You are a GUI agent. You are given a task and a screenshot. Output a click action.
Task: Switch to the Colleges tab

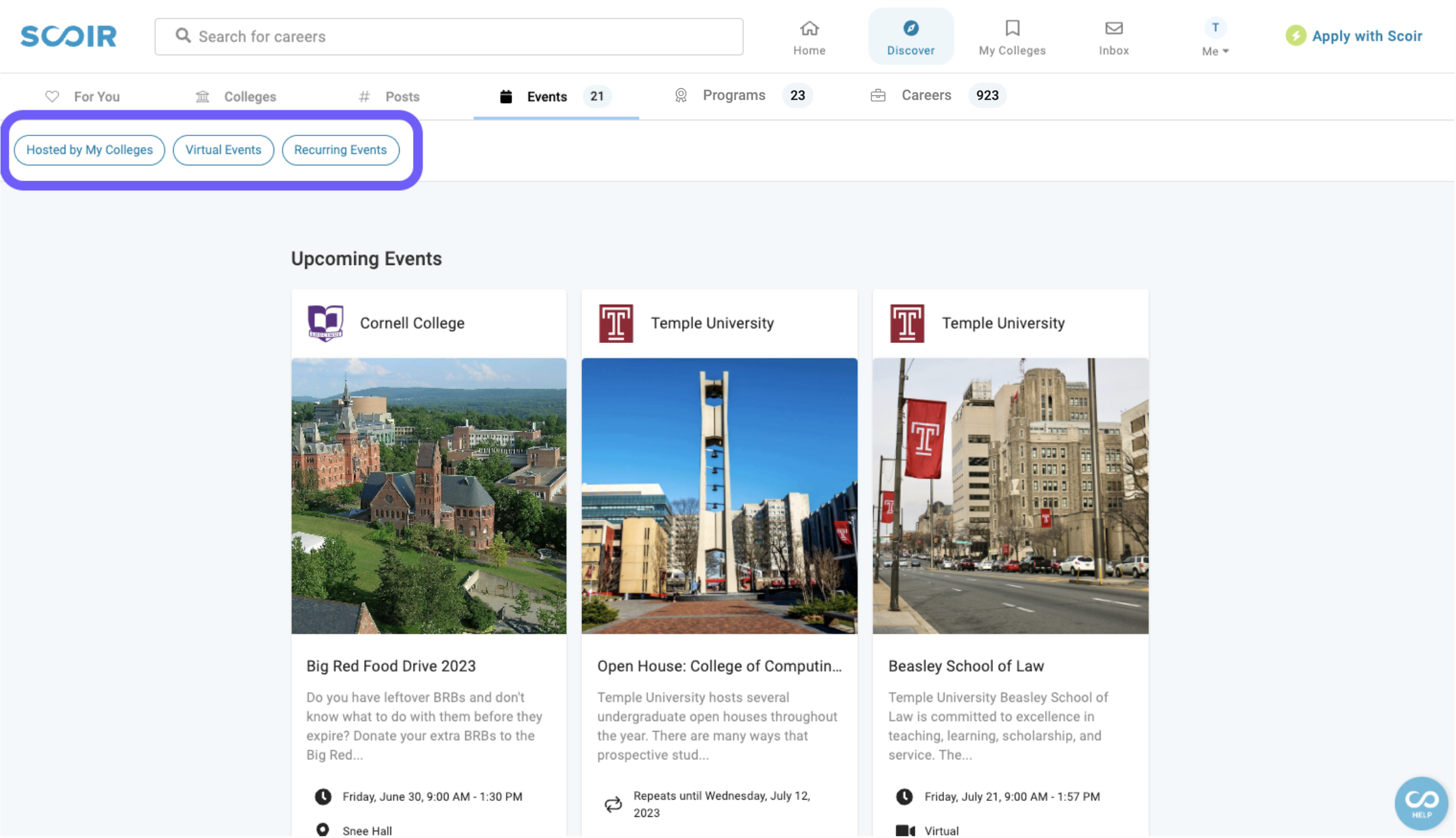[x=236, y=96]
